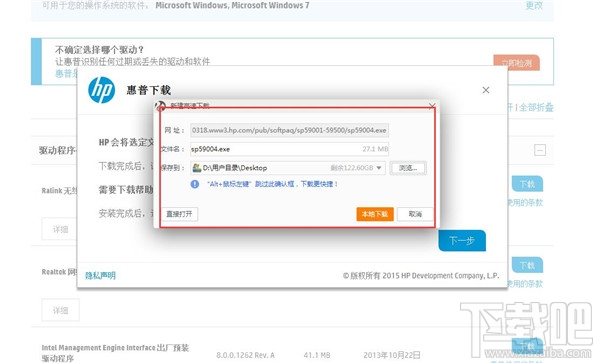The width and height of the screenshot is (600, 363).
Task: Click the blue info icon beside Alt tip
Action: (195, 184)
